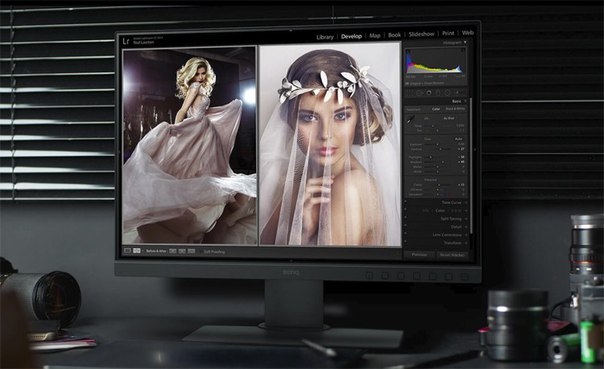Click the copy Before settings to After icon

[x=173, y=251]
